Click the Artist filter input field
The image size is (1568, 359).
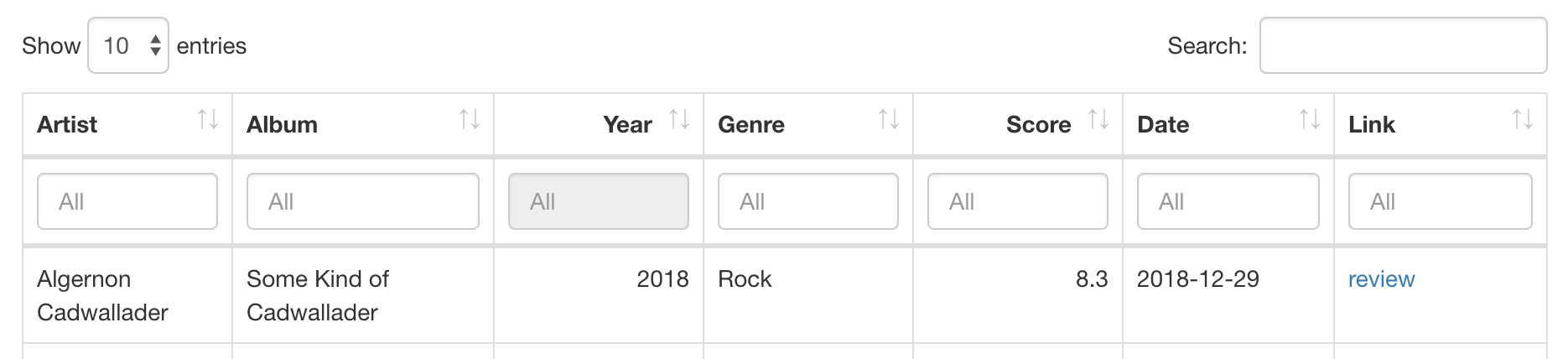(x=127, y=201)
